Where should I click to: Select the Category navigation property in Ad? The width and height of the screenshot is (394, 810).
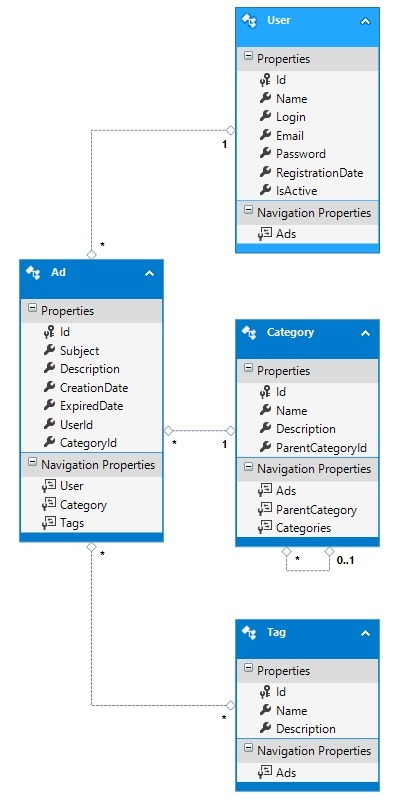tap(84, 505)
